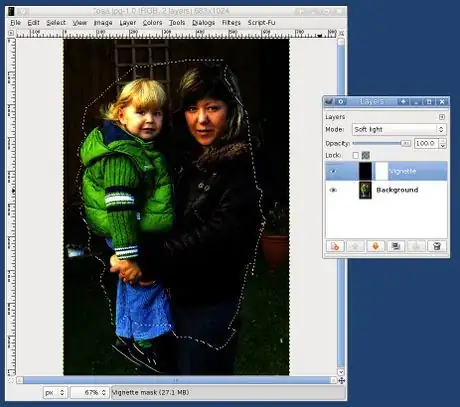Click the vertical scrollbar down arrow

click(x=341, y=372)
